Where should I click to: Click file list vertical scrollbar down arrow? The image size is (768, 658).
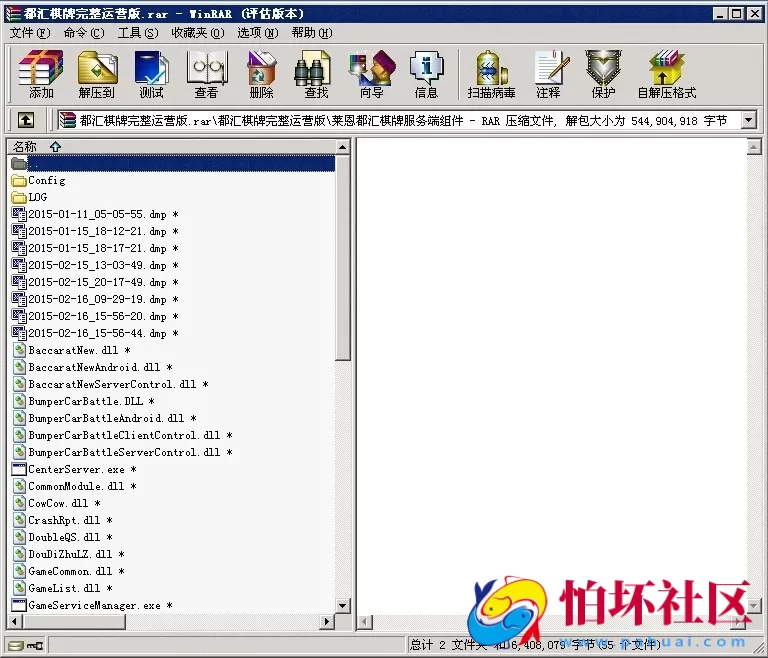(x=343, y=605)
